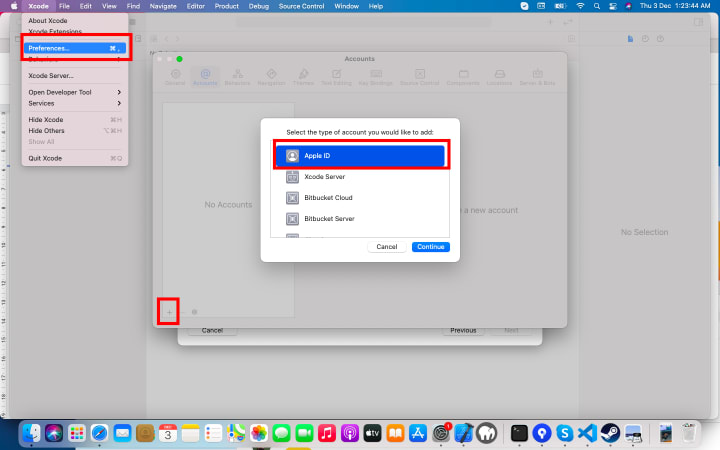Open the Apple menu
Viewport: 720px width, 450px height.
coord(14,6)
